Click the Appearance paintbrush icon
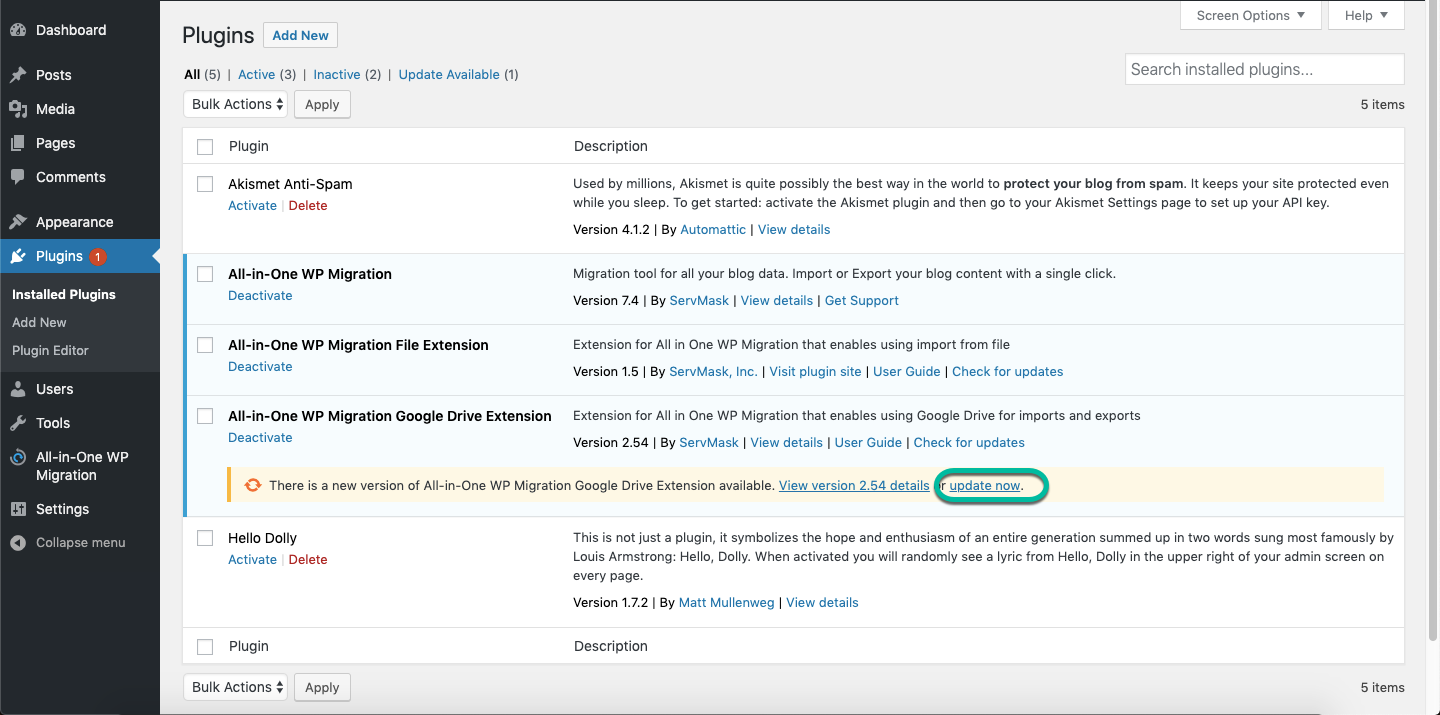1440x715 pixels. coord(18,222)
